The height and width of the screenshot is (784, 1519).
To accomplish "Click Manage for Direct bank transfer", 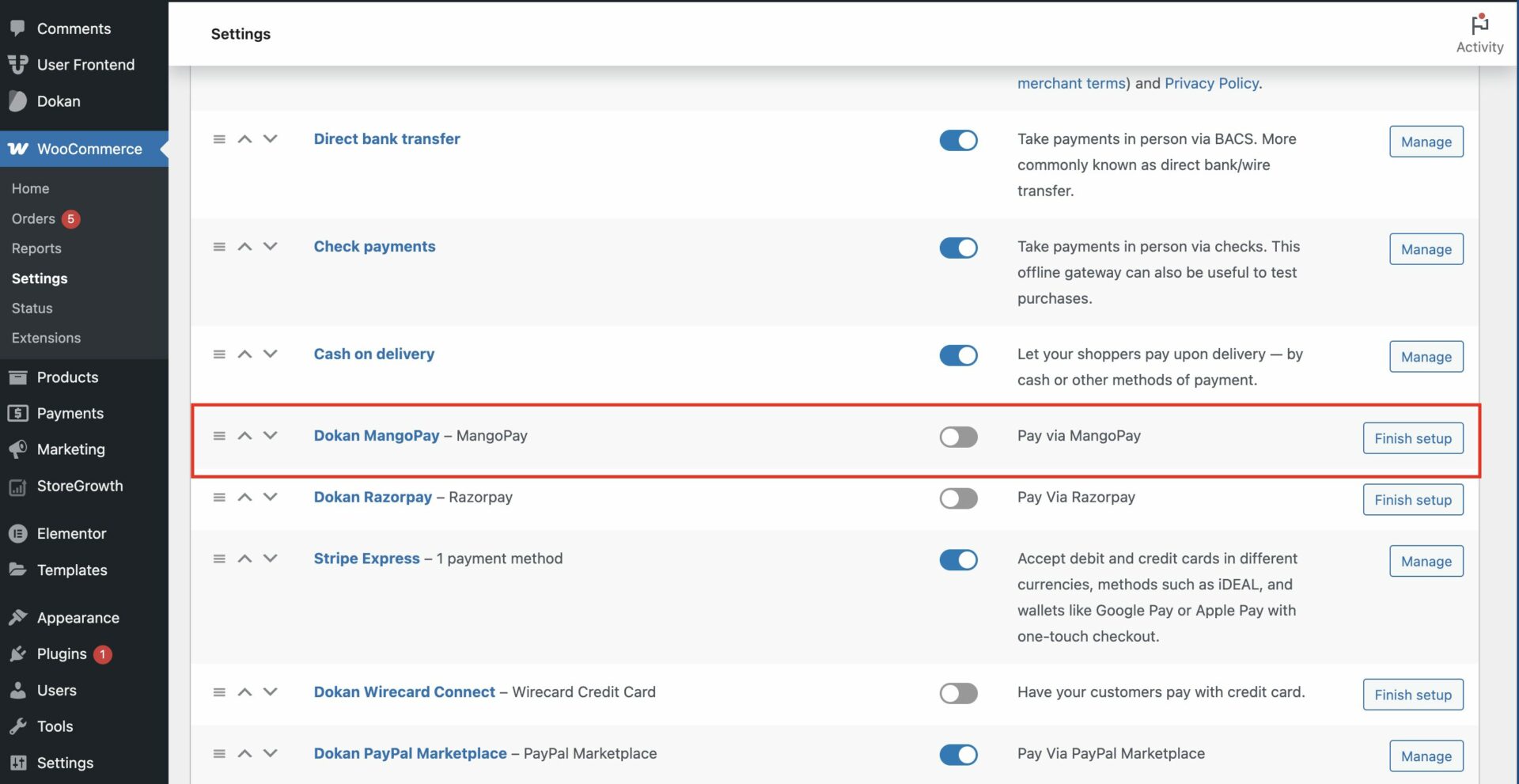I will coord(1426,142).
